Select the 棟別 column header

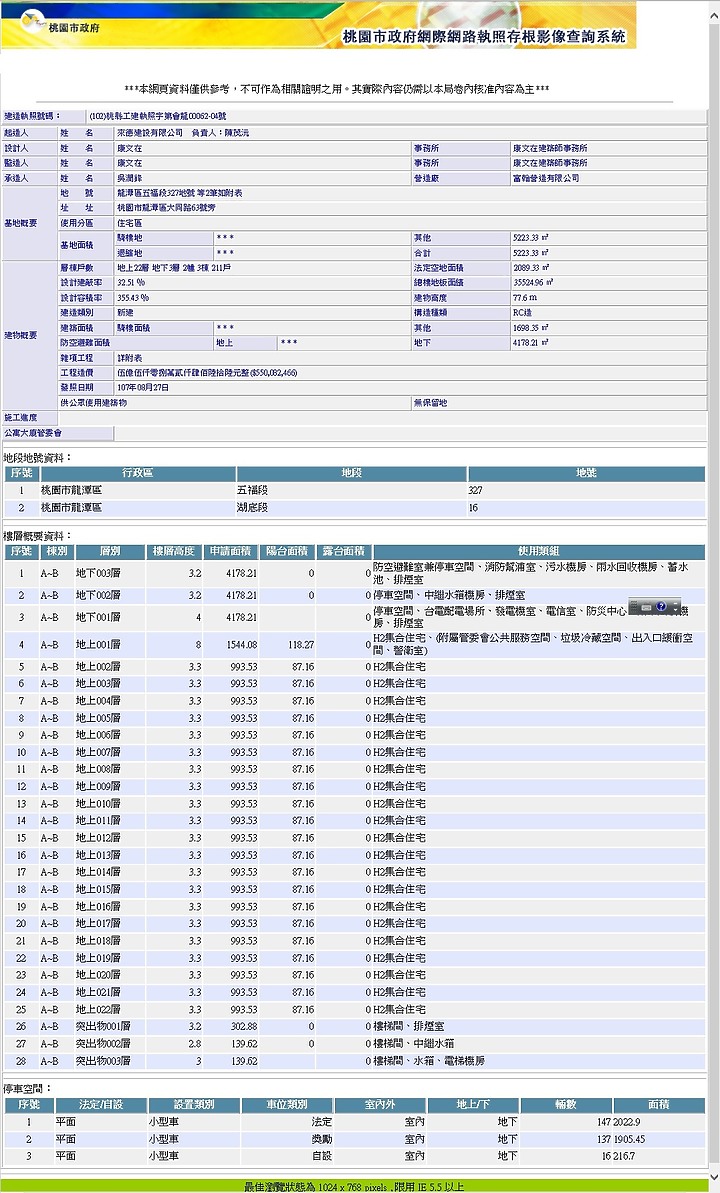pyautogui.click(x=57, y=552)
